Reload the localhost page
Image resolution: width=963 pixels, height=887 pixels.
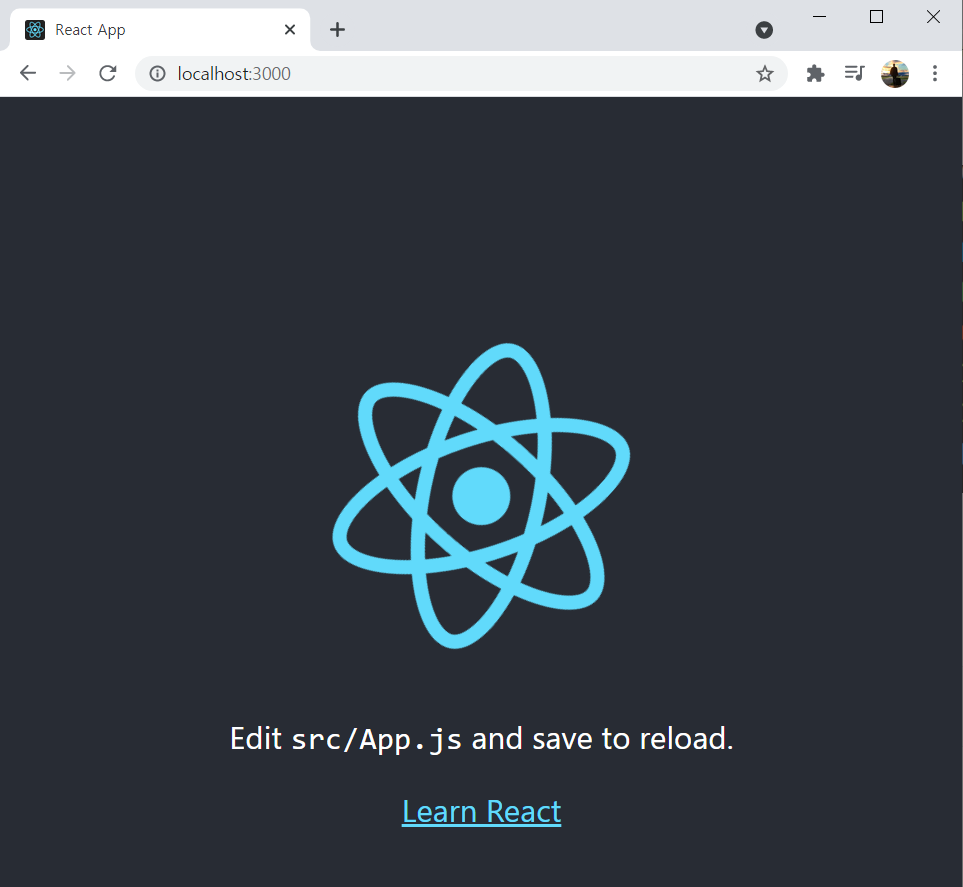[x=108, y=74]
